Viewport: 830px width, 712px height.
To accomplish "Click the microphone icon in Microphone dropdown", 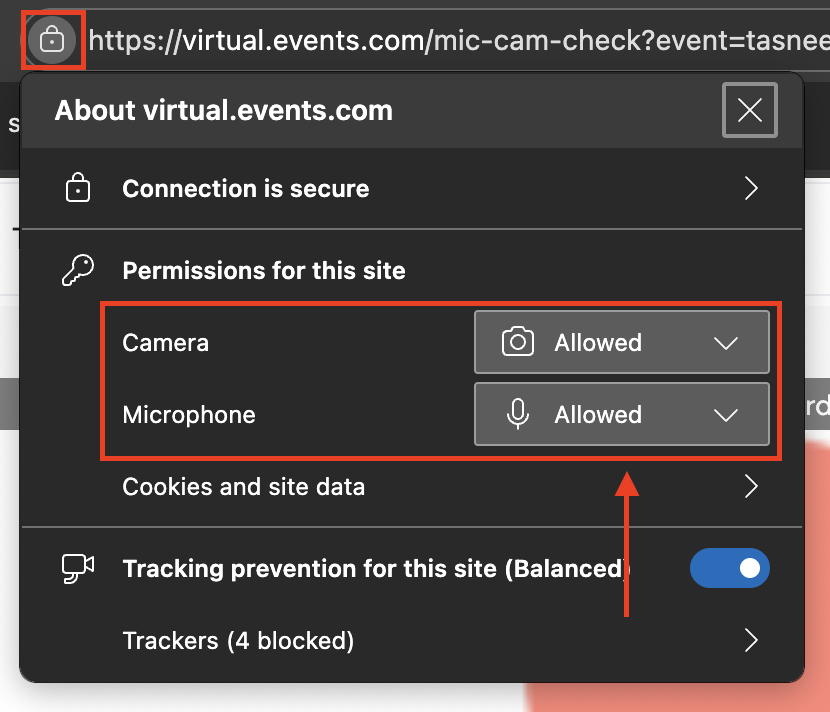I will pyautogui.click(x=517, y=415).
